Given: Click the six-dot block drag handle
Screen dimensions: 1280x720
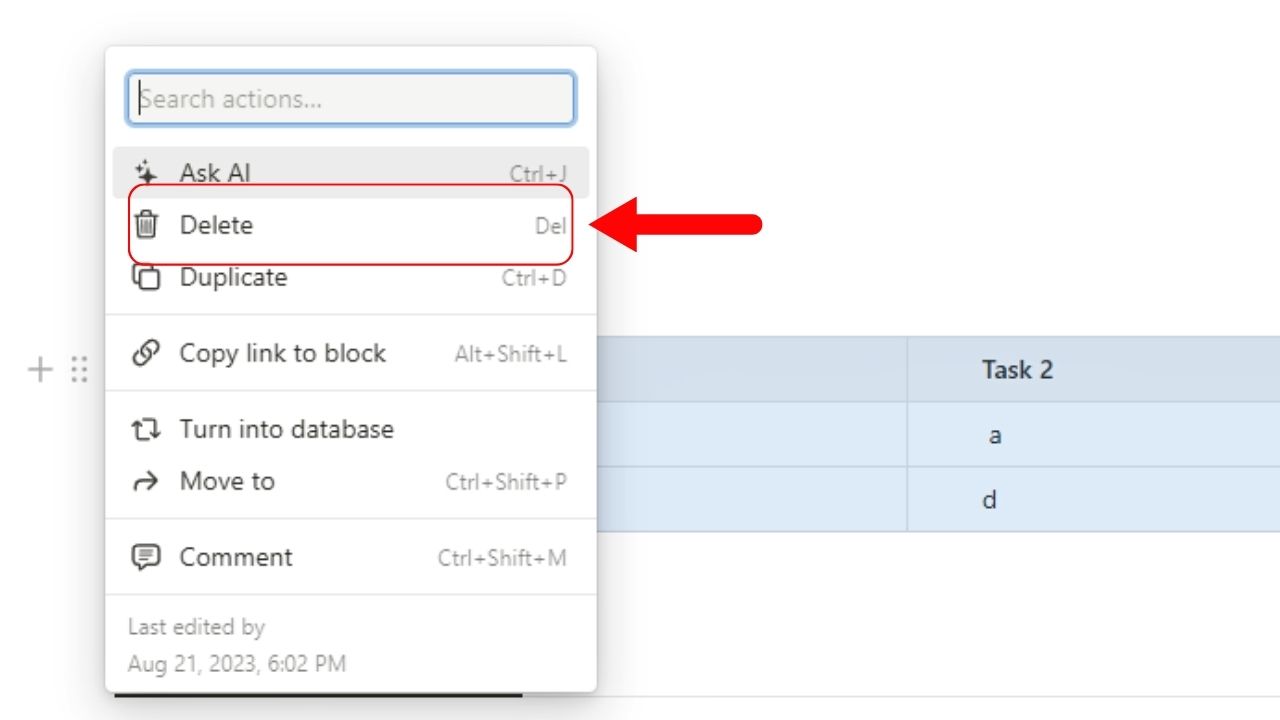Looking at the screenshot, I should (x=79, y=370).
